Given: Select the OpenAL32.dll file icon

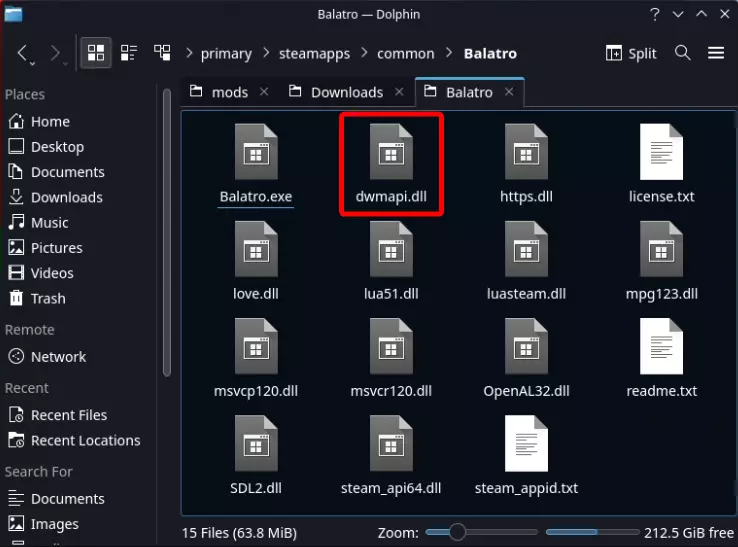Looking at the screenshot, I should pos(526,346).
